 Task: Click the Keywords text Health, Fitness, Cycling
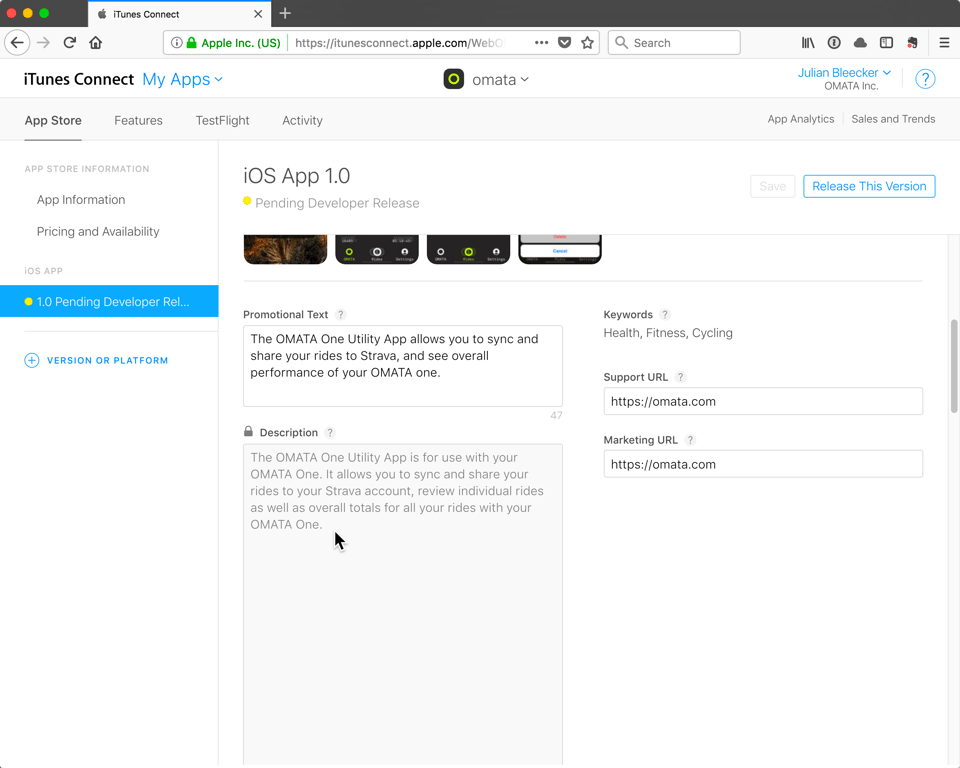tap(668, 333)
